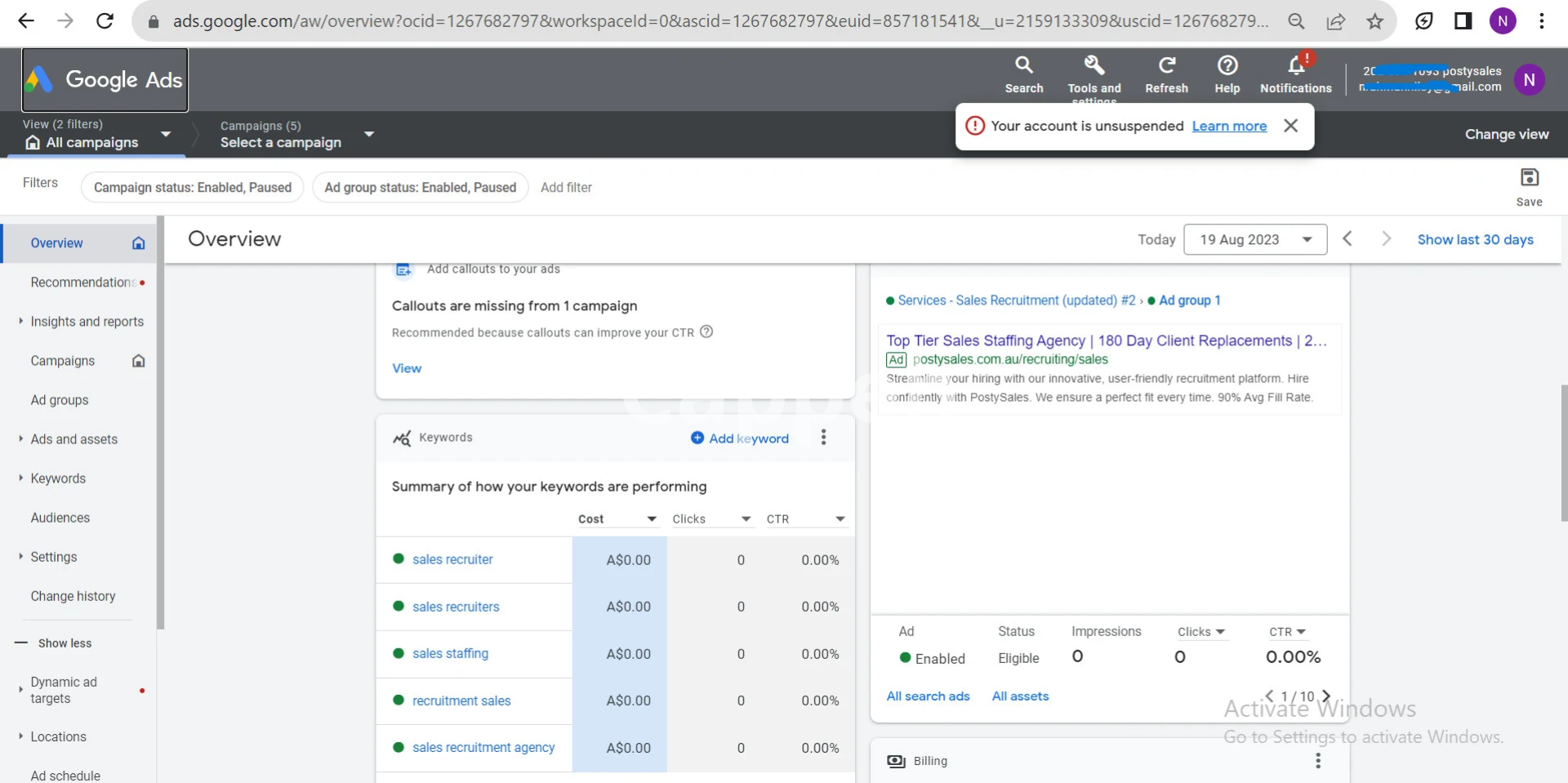
Task: Open the Cost column metric dropdown
Action: [651, 519]
